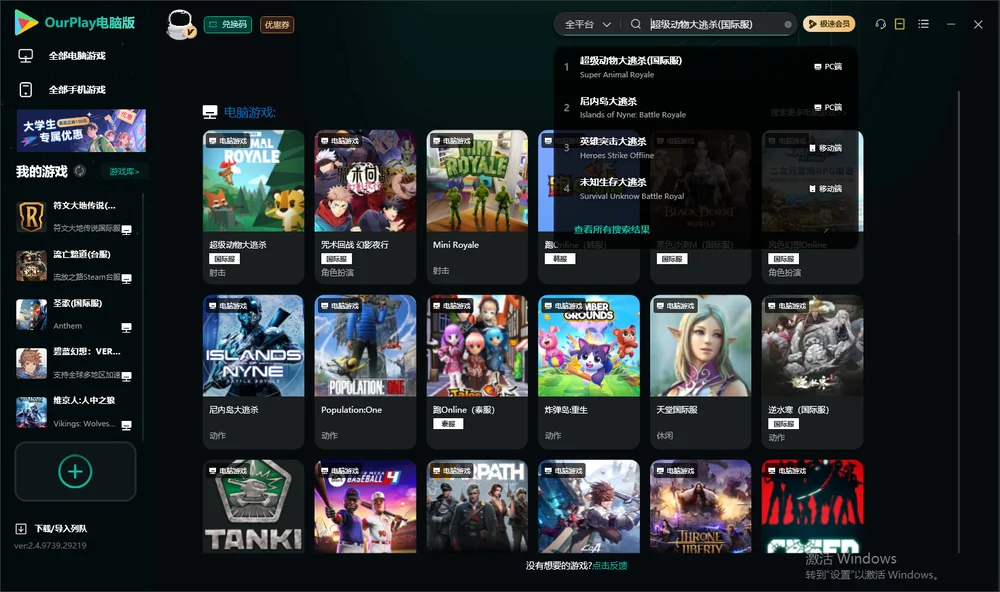Click the PC icon on 符文大地传说 row
This screenshot has height=592, width=1000.
coord(126,230)
